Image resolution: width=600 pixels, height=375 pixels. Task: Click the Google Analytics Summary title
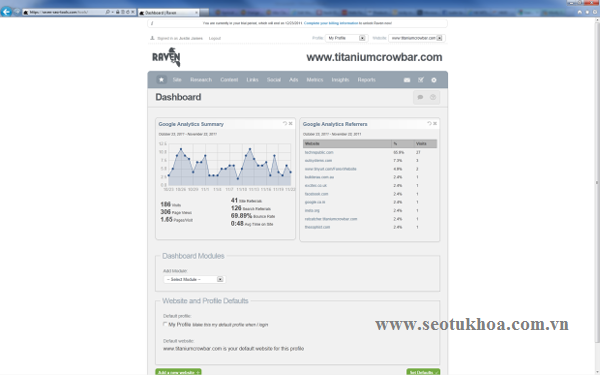click(x=191, y=124)
